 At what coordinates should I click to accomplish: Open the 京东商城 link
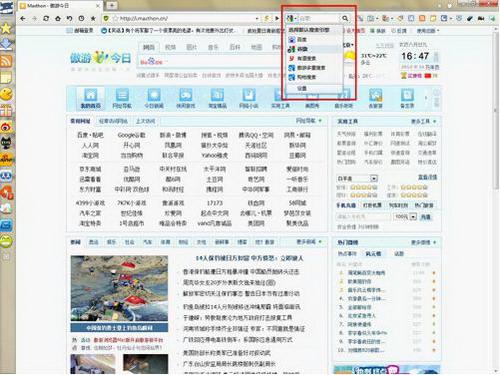90,169
